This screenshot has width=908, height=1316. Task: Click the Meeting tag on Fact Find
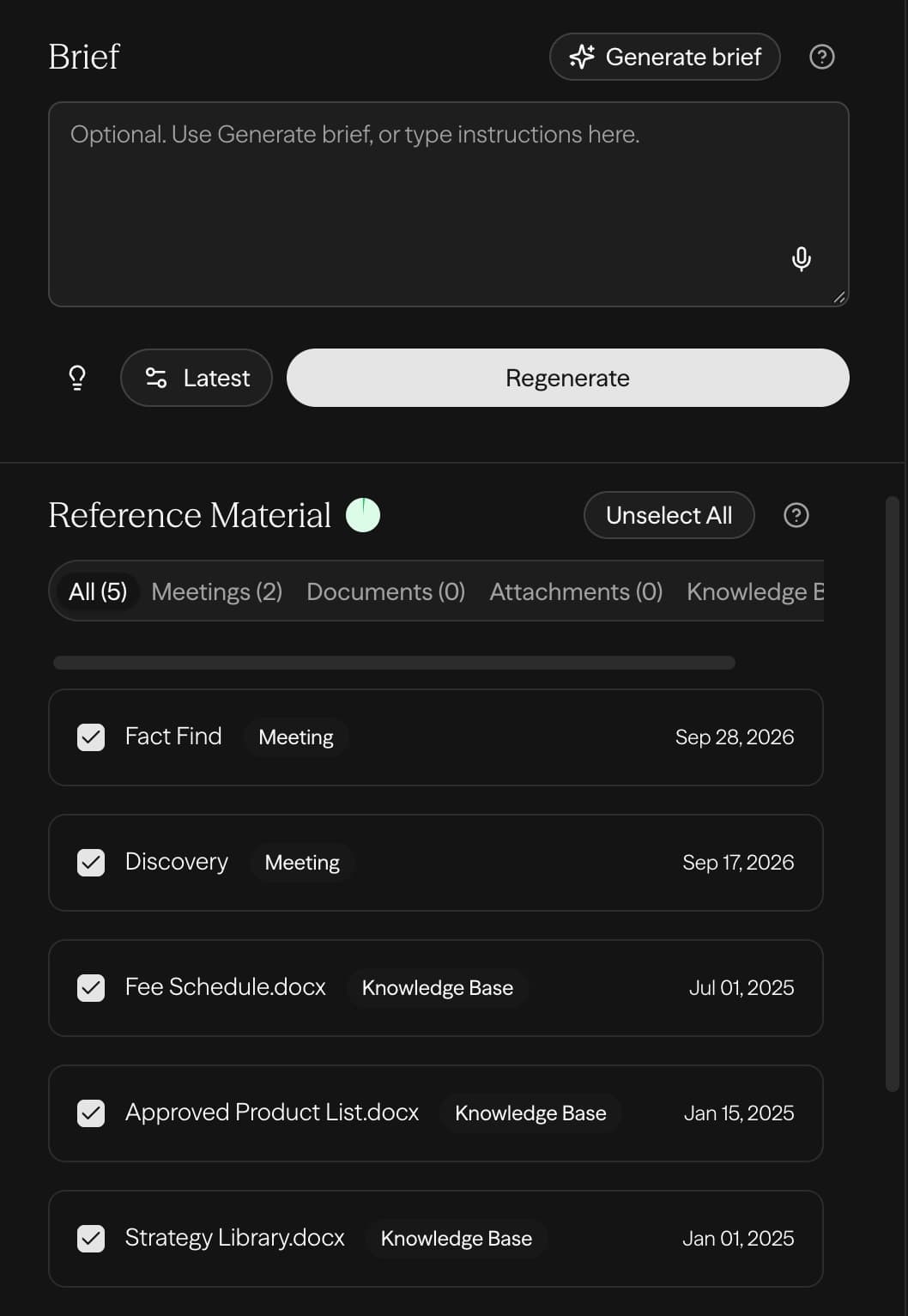click(296, 737)
